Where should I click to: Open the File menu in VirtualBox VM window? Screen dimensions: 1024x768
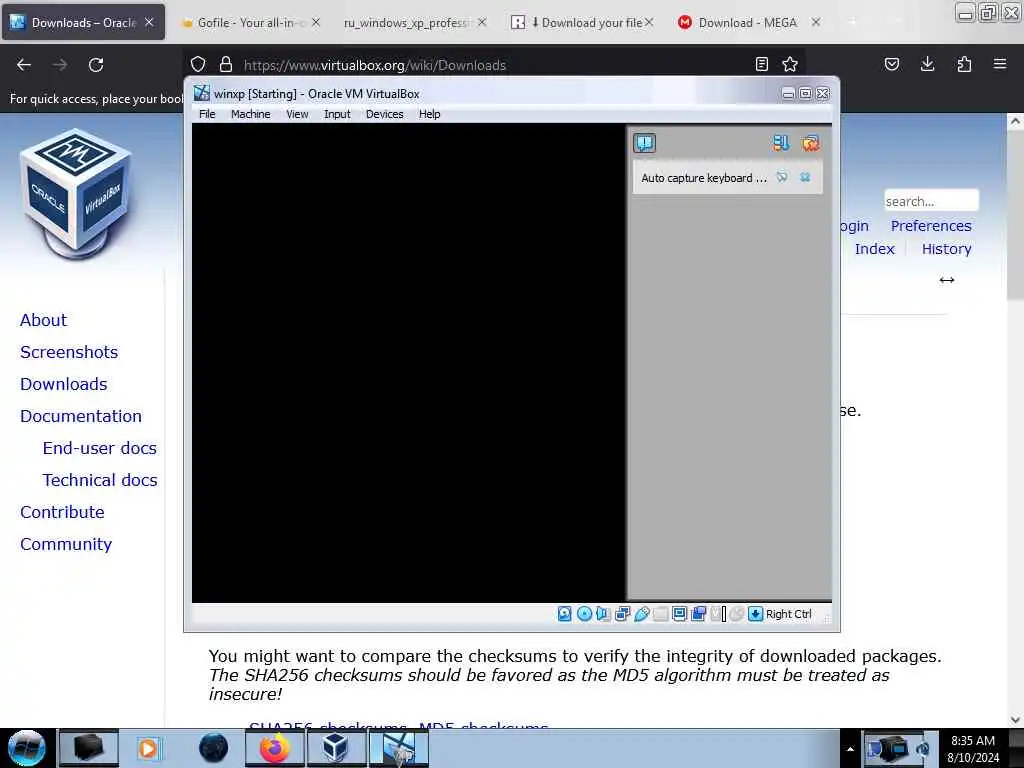point(207,114)
